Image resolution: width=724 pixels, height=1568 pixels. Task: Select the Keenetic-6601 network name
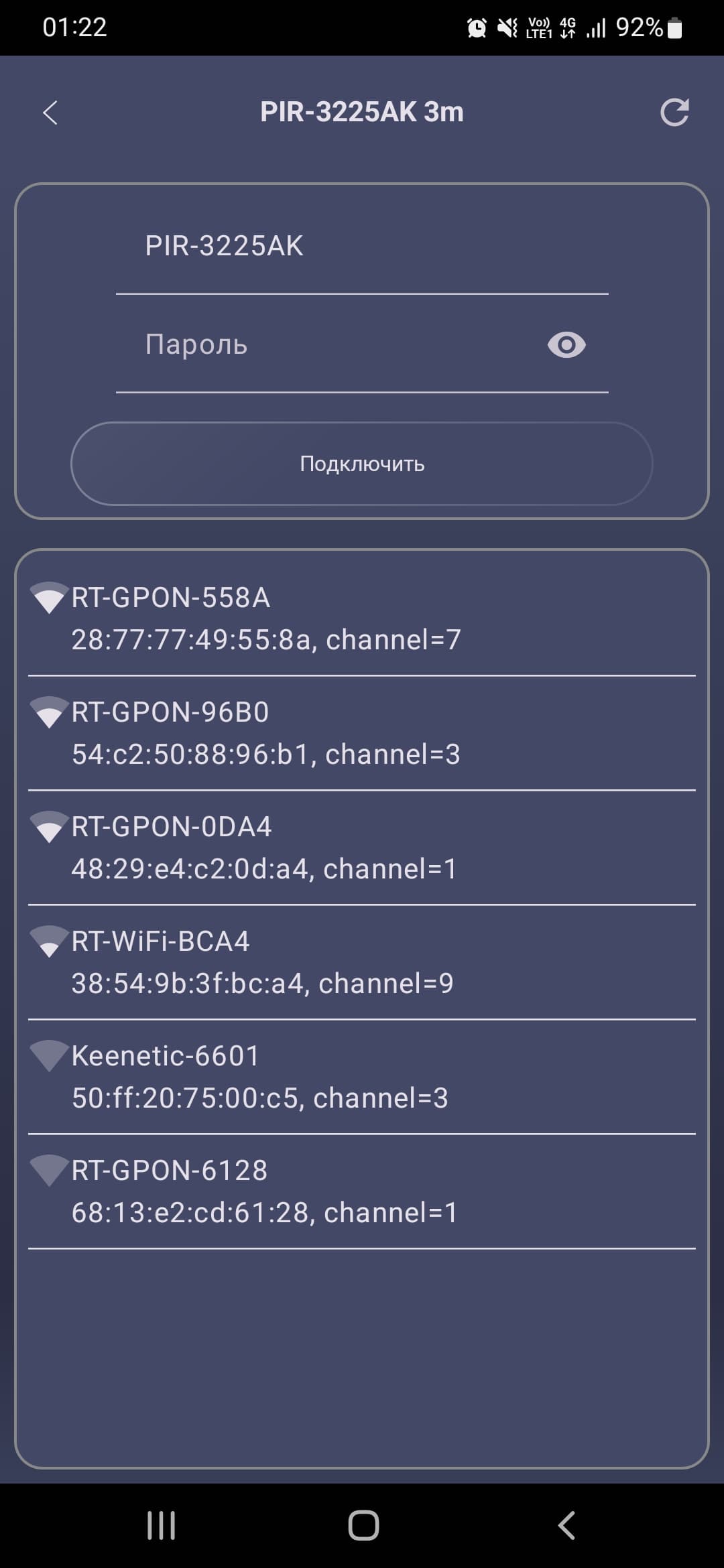[166, 1056]
